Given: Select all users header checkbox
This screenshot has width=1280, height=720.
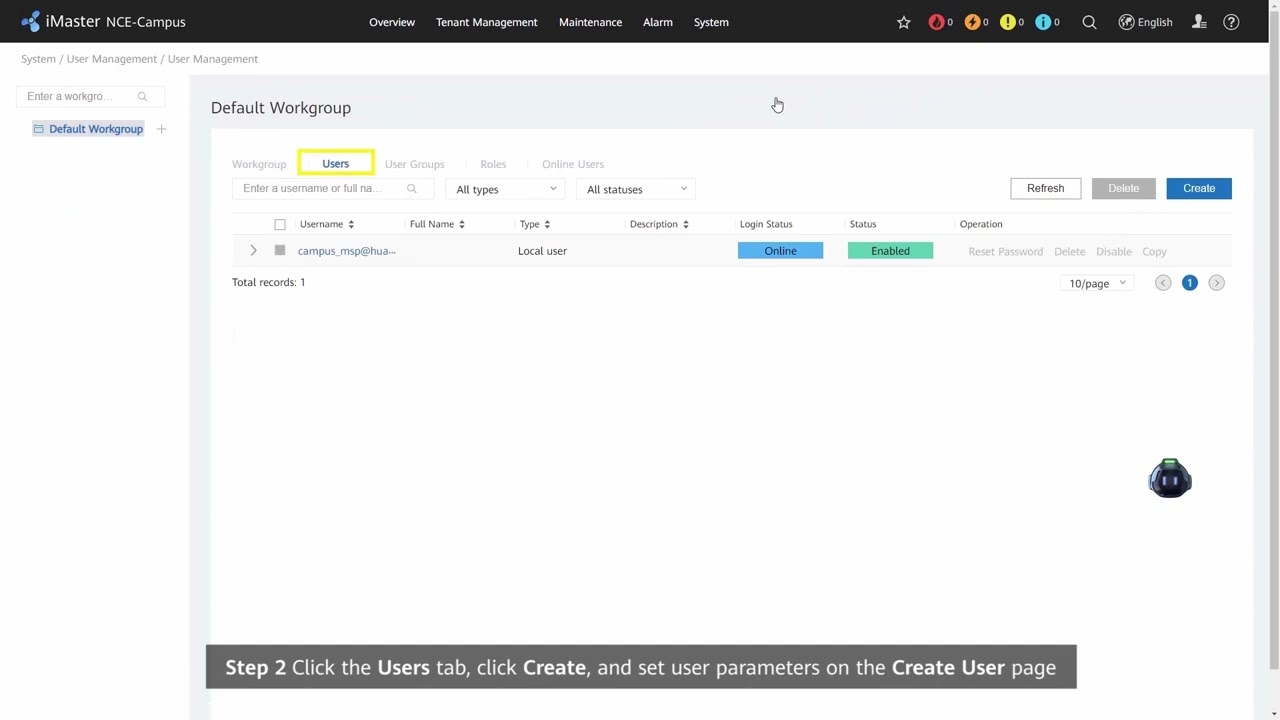Looking at the screenshot, I should pos(280,224).
